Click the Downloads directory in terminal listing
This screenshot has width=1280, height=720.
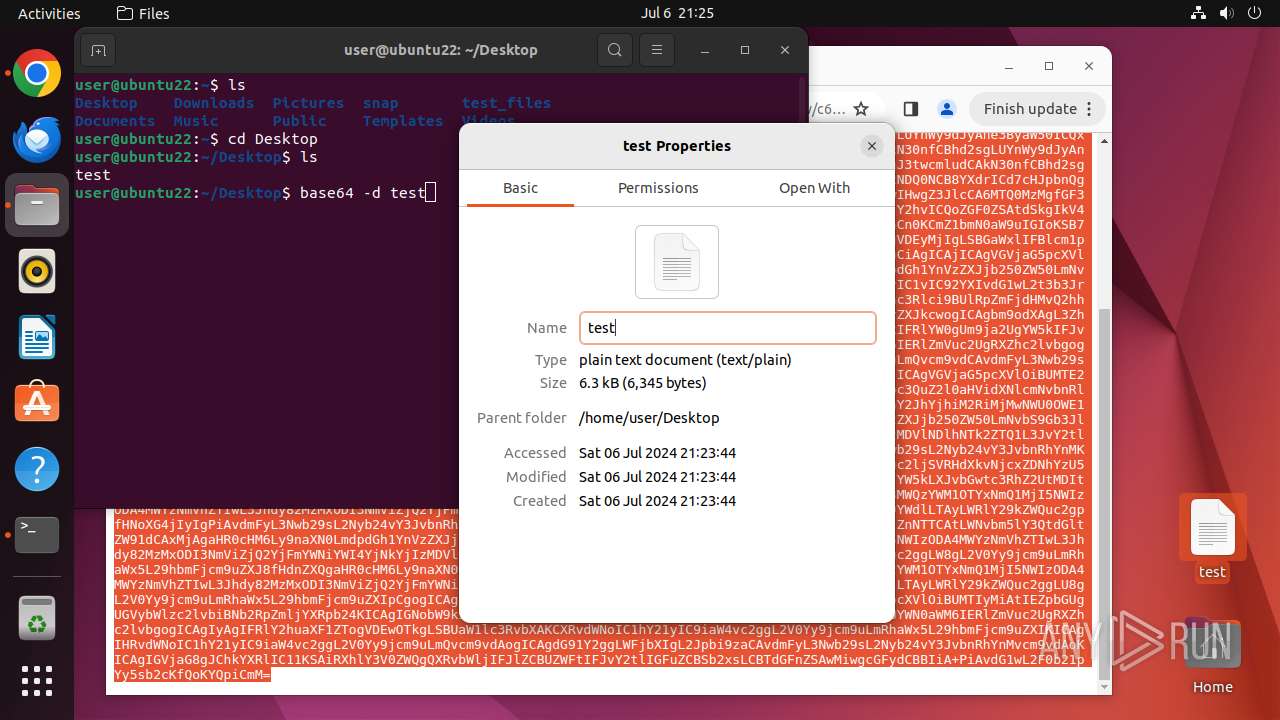click(214, 103)
